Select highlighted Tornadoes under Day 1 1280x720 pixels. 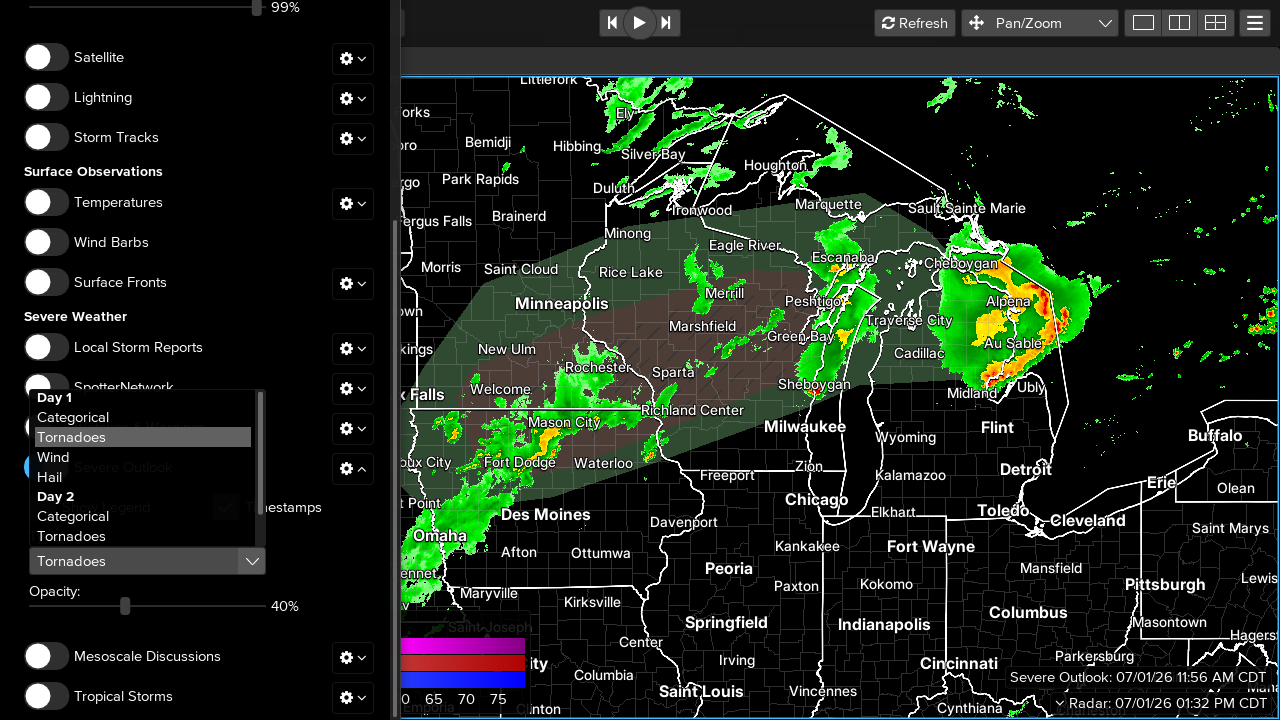pyautogui.click(x=143, y=437)
